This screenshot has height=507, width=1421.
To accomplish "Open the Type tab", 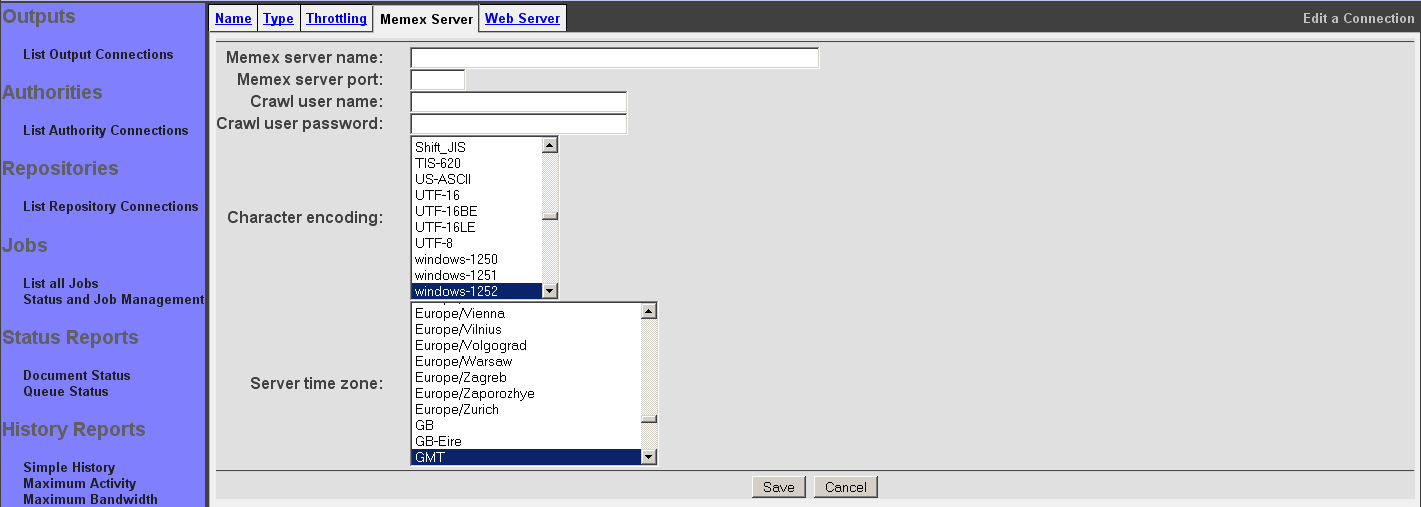I will 278,18.
